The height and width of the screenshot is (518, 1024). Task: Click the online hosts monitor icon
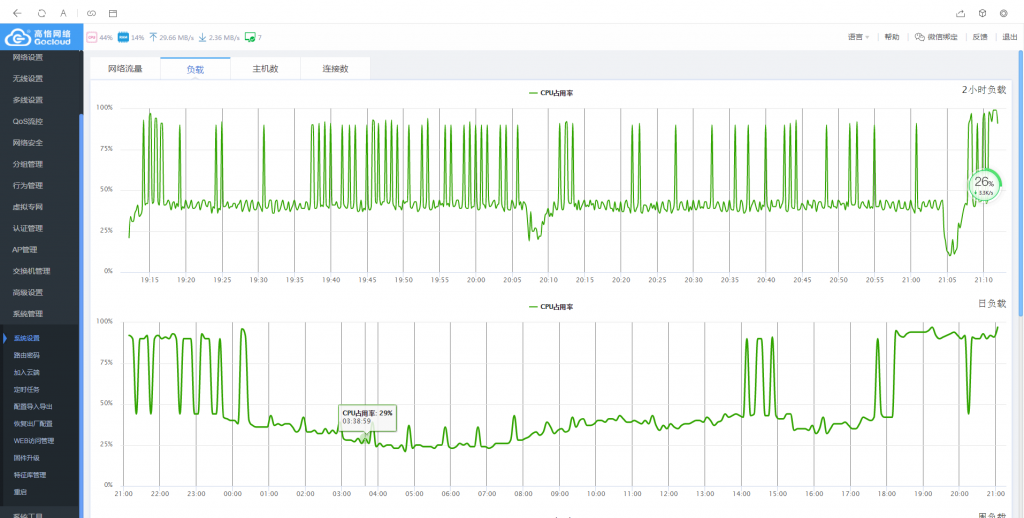pyautogui.click(x=249, y=37)
